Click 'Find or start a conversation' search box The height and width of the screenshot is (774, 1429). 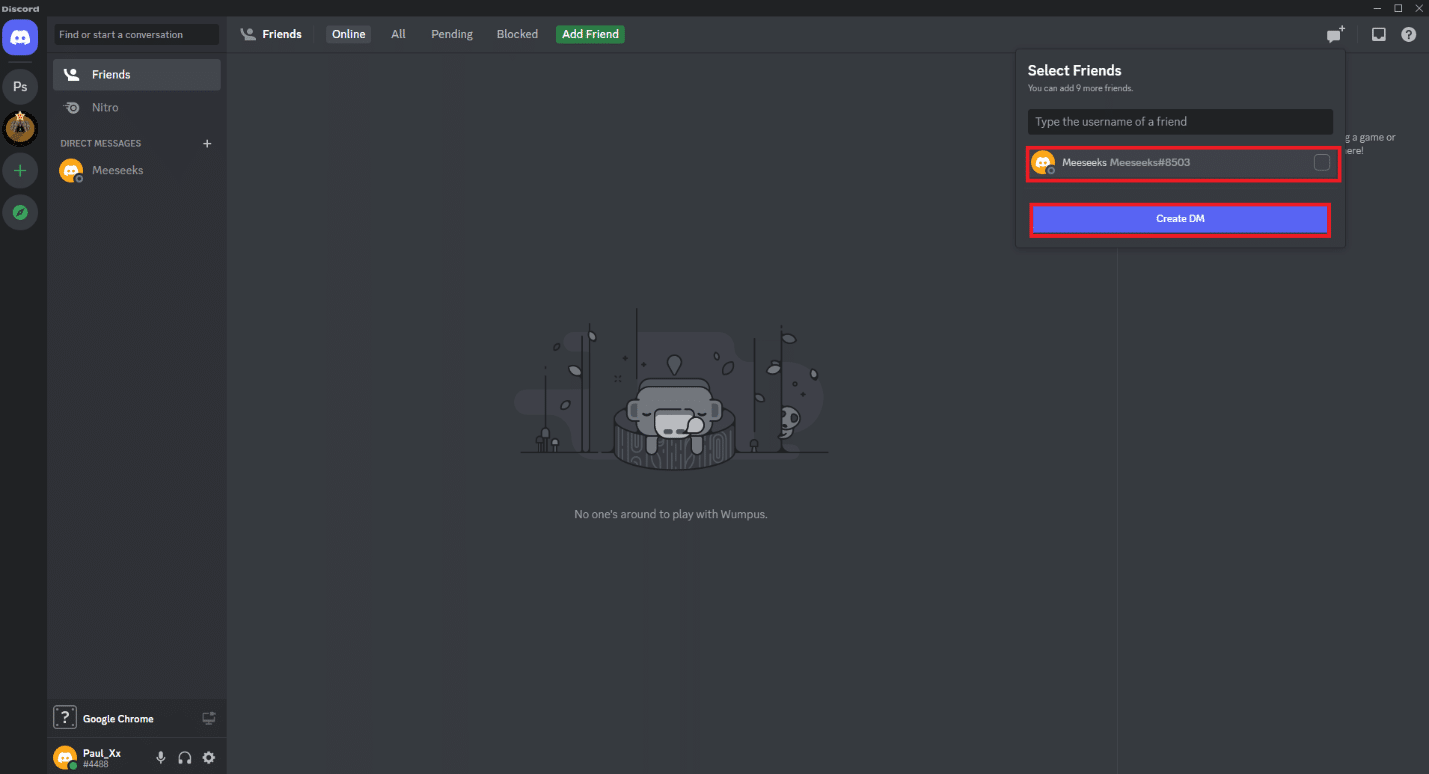[137, 35]
